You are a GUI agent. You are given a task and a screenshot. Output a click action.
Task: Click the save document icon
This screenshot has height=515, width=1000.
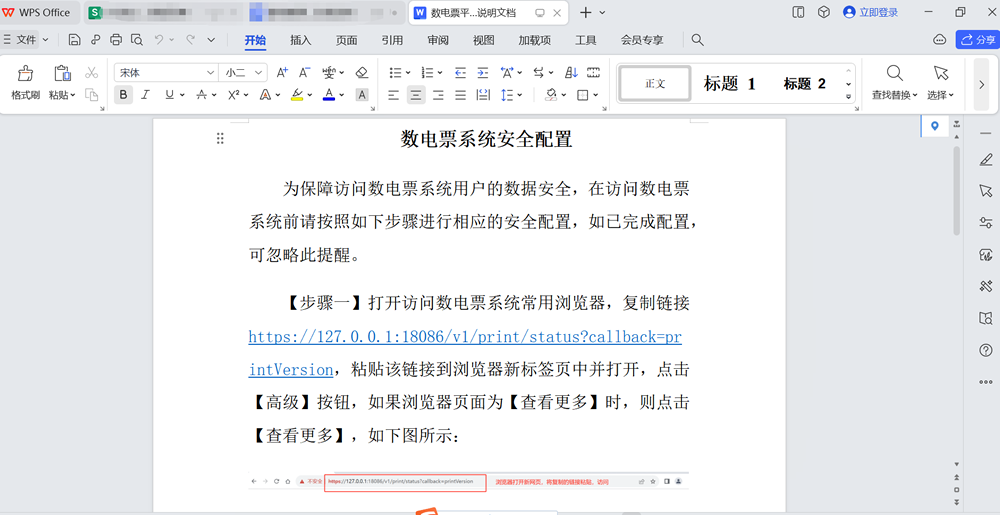(75, 40)
